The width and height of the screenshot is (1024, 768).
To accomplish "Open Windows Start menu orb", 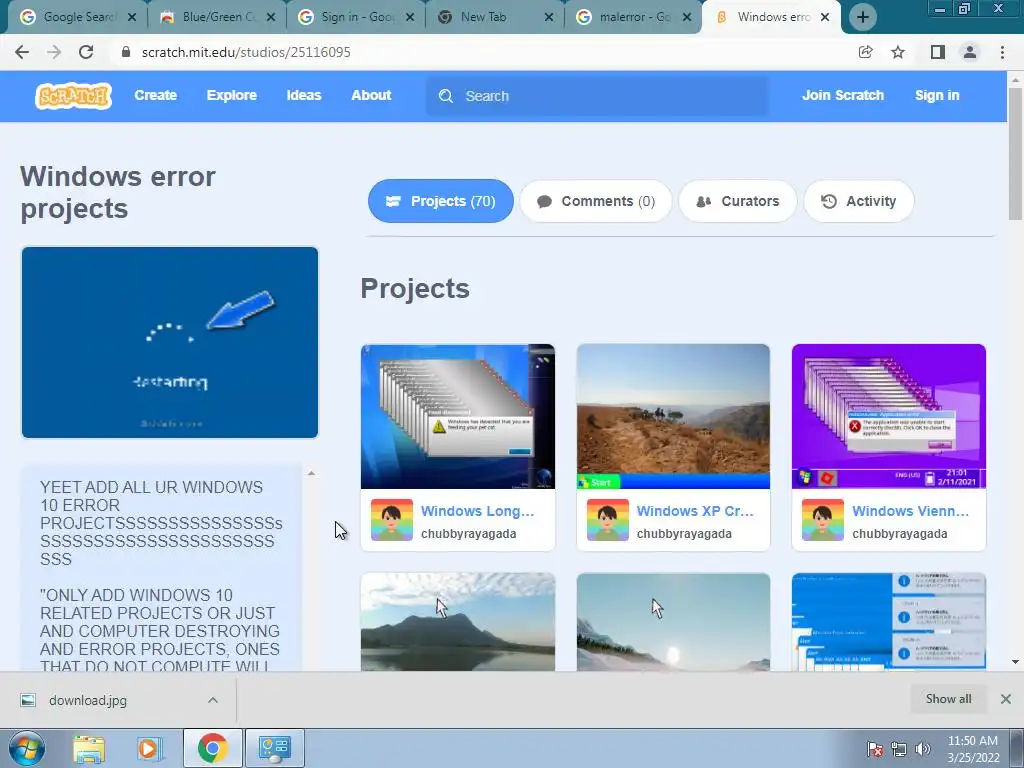I will pyautogui.click(x=27, y=748).
